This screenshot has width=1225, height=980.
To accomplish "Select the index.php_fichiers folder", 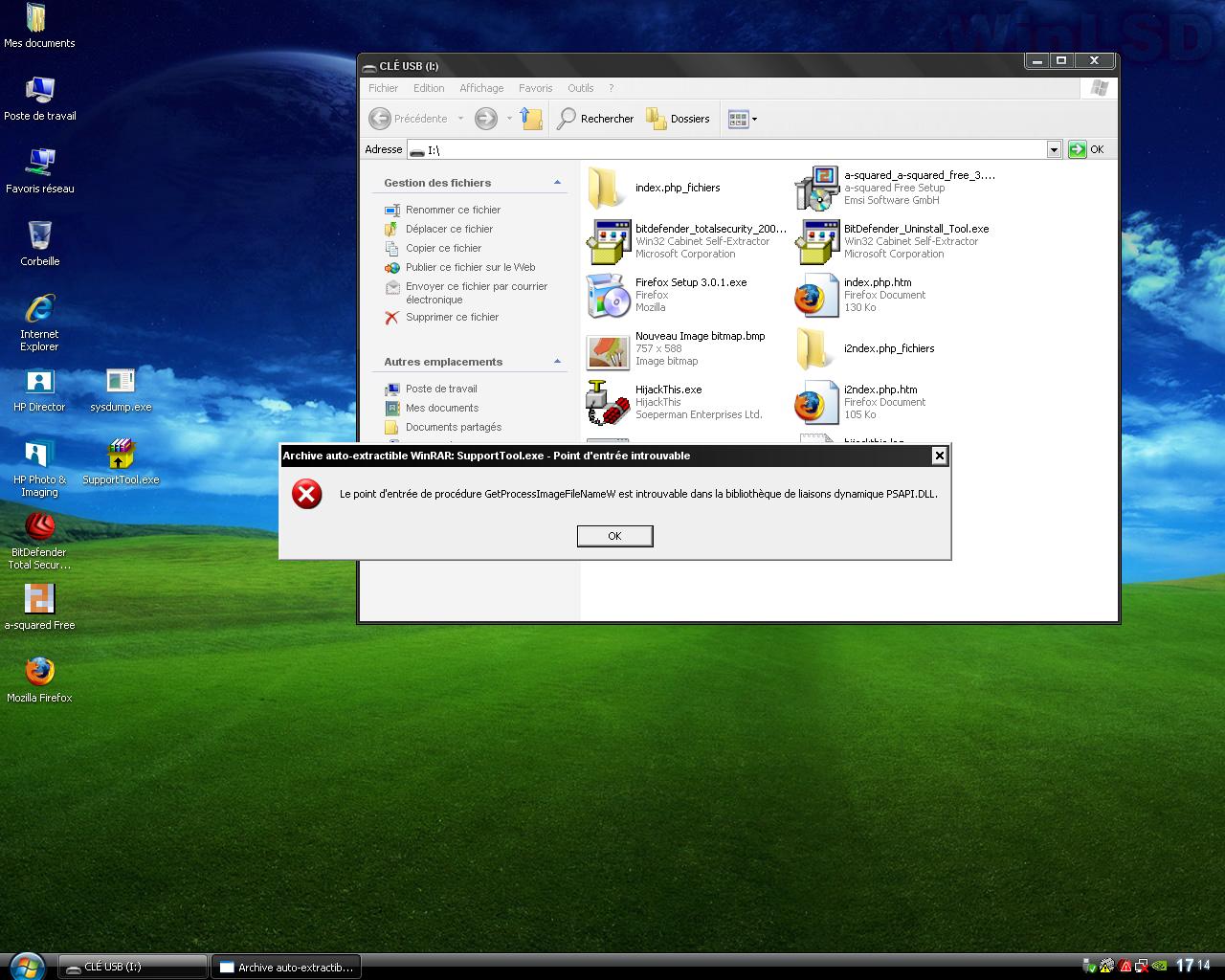I will pos(654,188).
